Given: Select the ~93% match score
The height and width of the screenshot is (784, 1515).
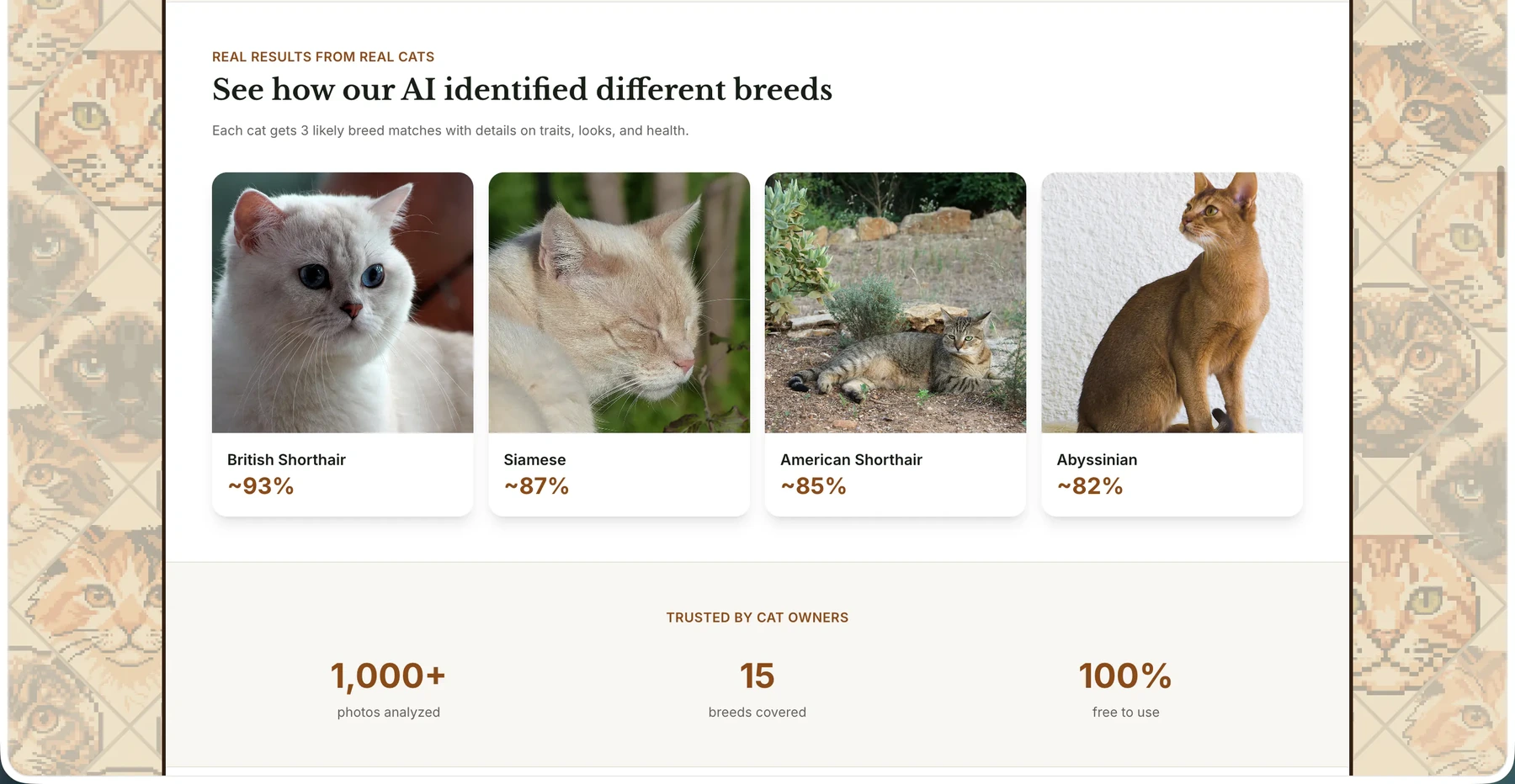Looking at the screenshot, I should tap(261, 486).
